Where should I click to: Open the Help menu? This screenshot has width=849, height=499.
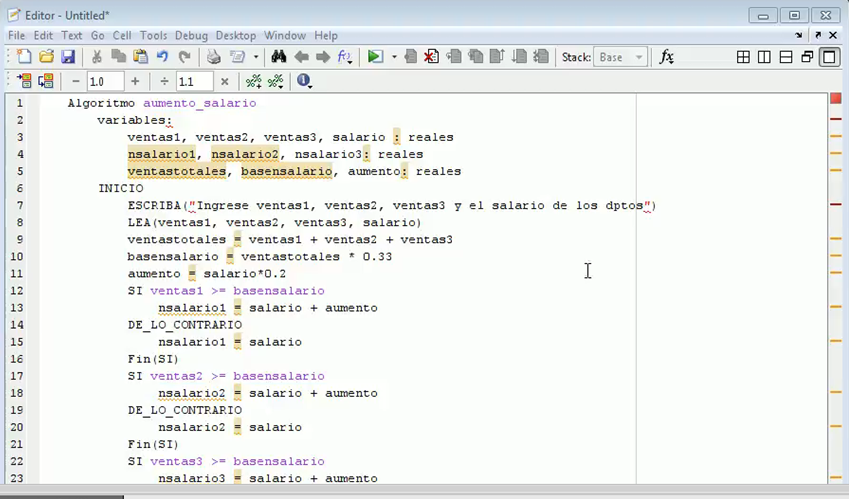(326, 35)
